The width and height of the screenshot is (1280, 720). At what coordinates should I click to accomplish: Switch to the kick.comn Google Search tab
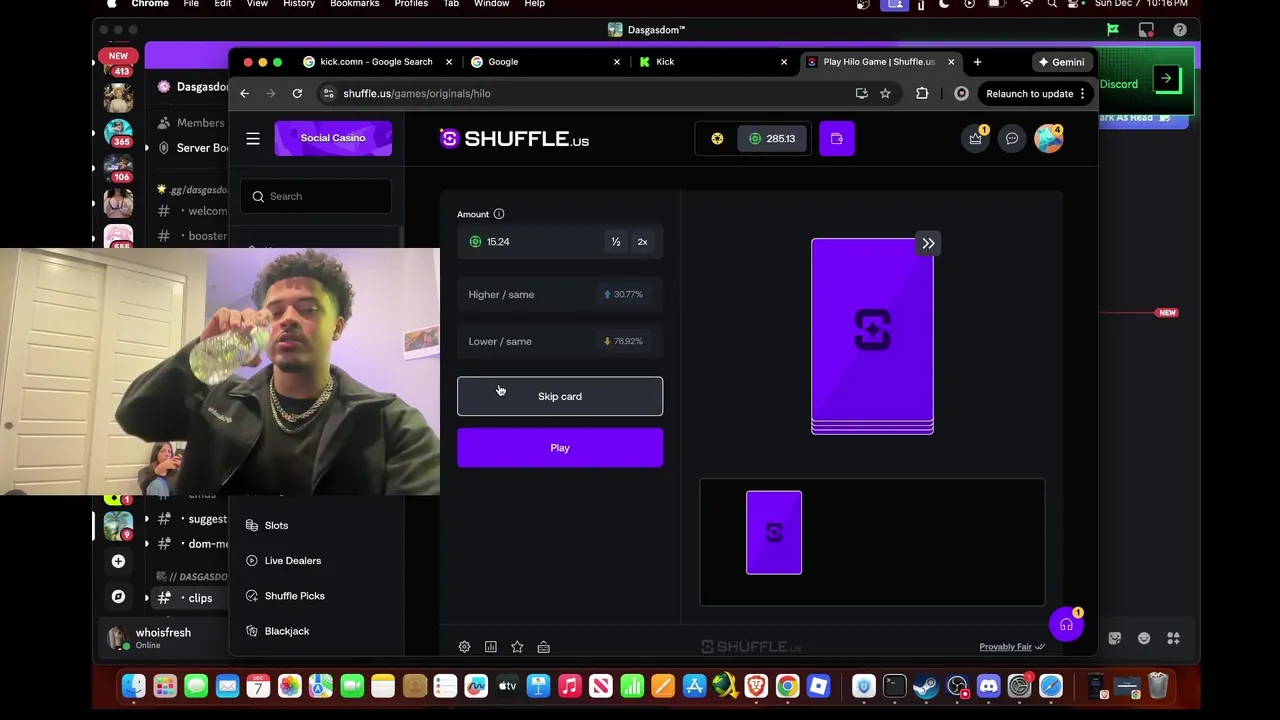click(x=376, y=62)
